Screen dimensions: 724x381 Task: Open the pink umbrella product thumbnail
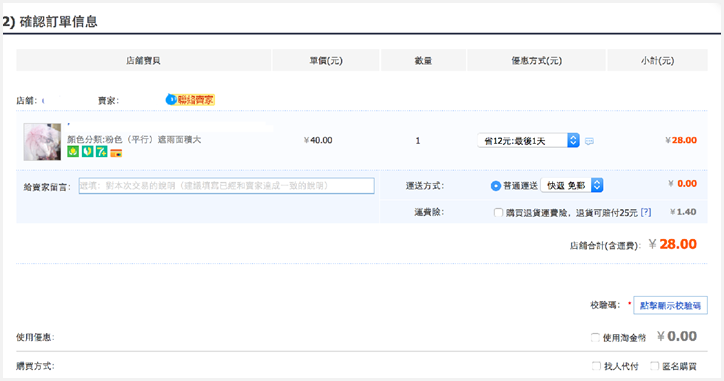point(42,141)
